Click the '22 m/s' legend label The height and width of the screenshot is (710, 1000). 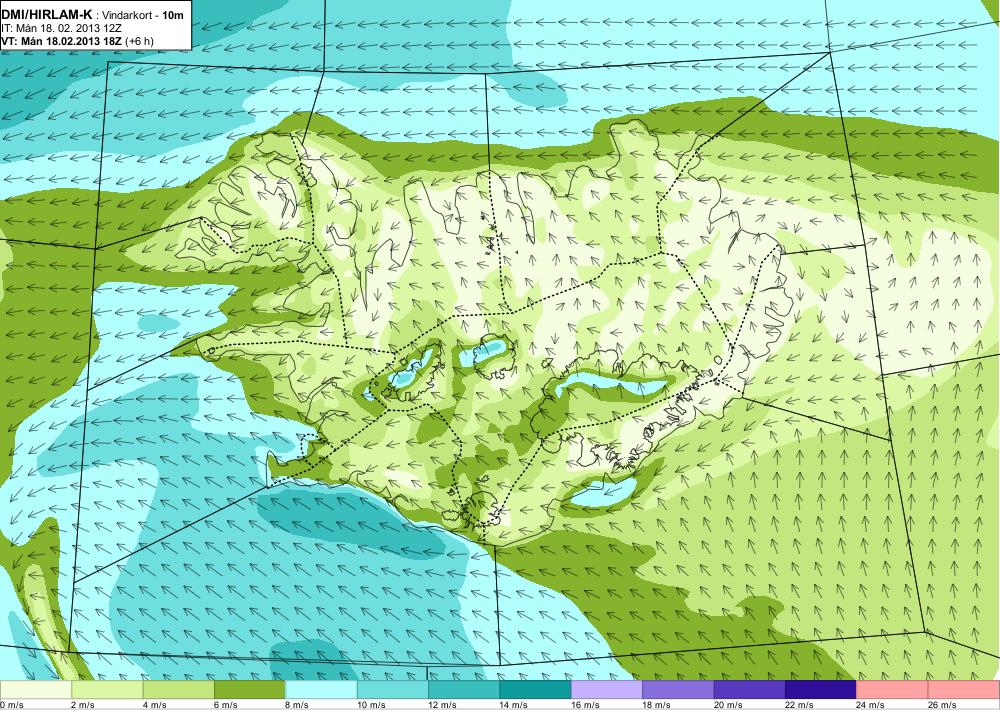point(799,705)
